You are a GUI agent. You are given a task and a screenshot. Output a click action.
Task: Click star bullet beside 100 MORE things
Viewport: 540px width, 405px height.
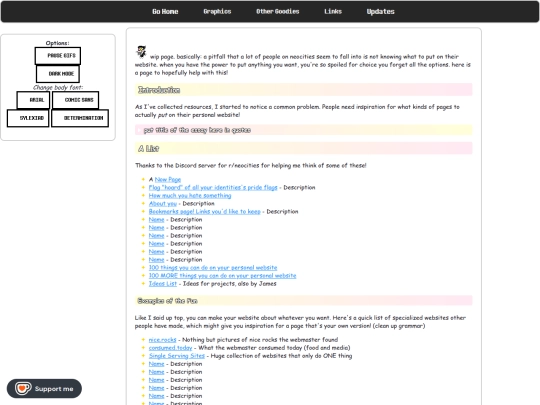click(x=143, y=275)
